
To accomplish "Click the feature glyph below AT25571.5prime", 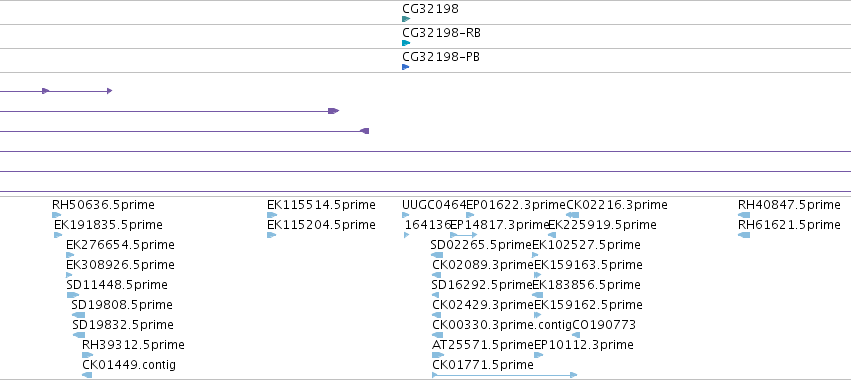I will pyautogui.click(x=438, y=355).
